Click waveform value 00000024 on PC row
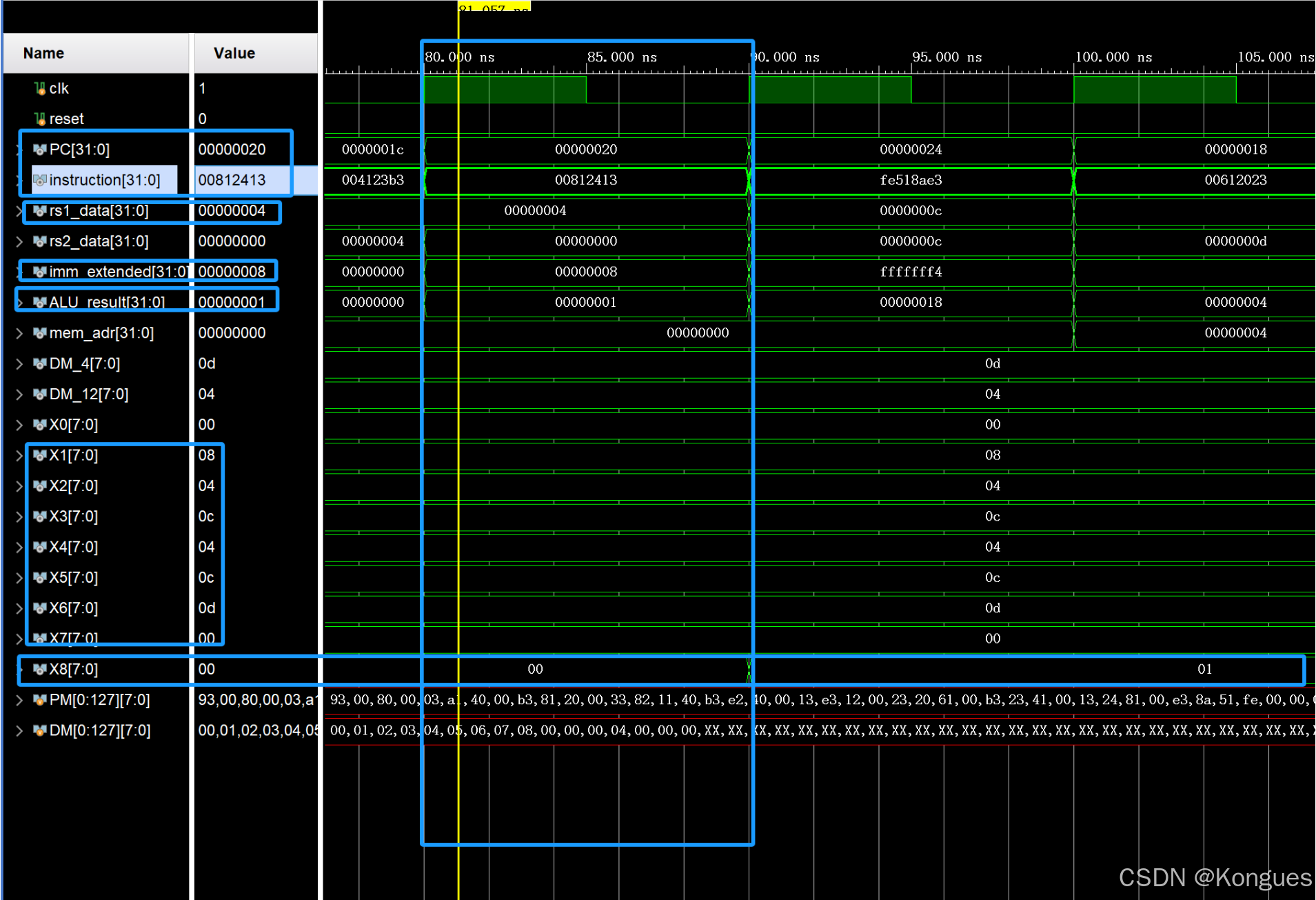Viewport: 1316px width, 900px height. tap(911, 150)
